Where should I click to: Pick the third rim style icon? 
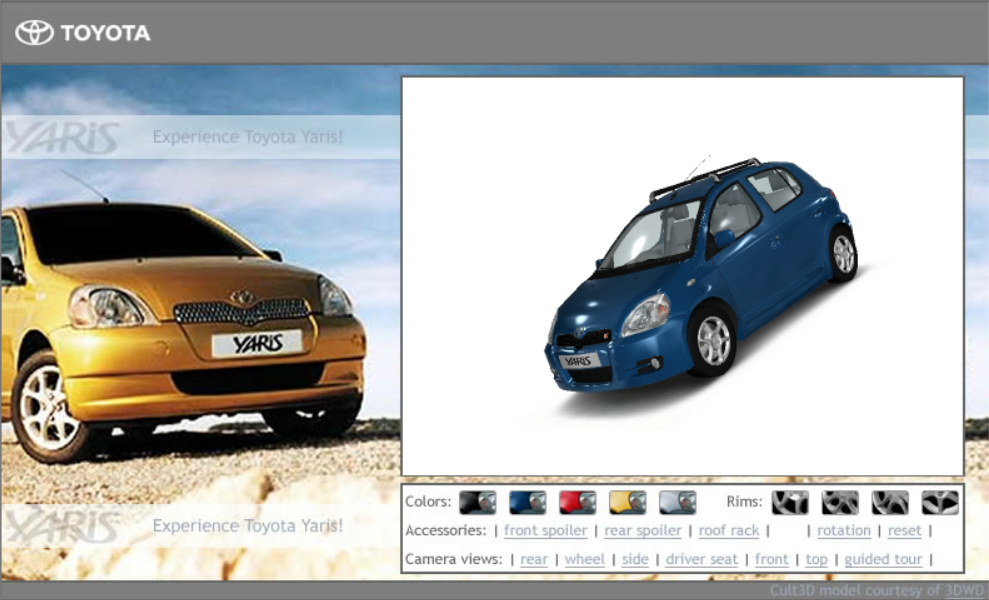(x=890, y=502)
